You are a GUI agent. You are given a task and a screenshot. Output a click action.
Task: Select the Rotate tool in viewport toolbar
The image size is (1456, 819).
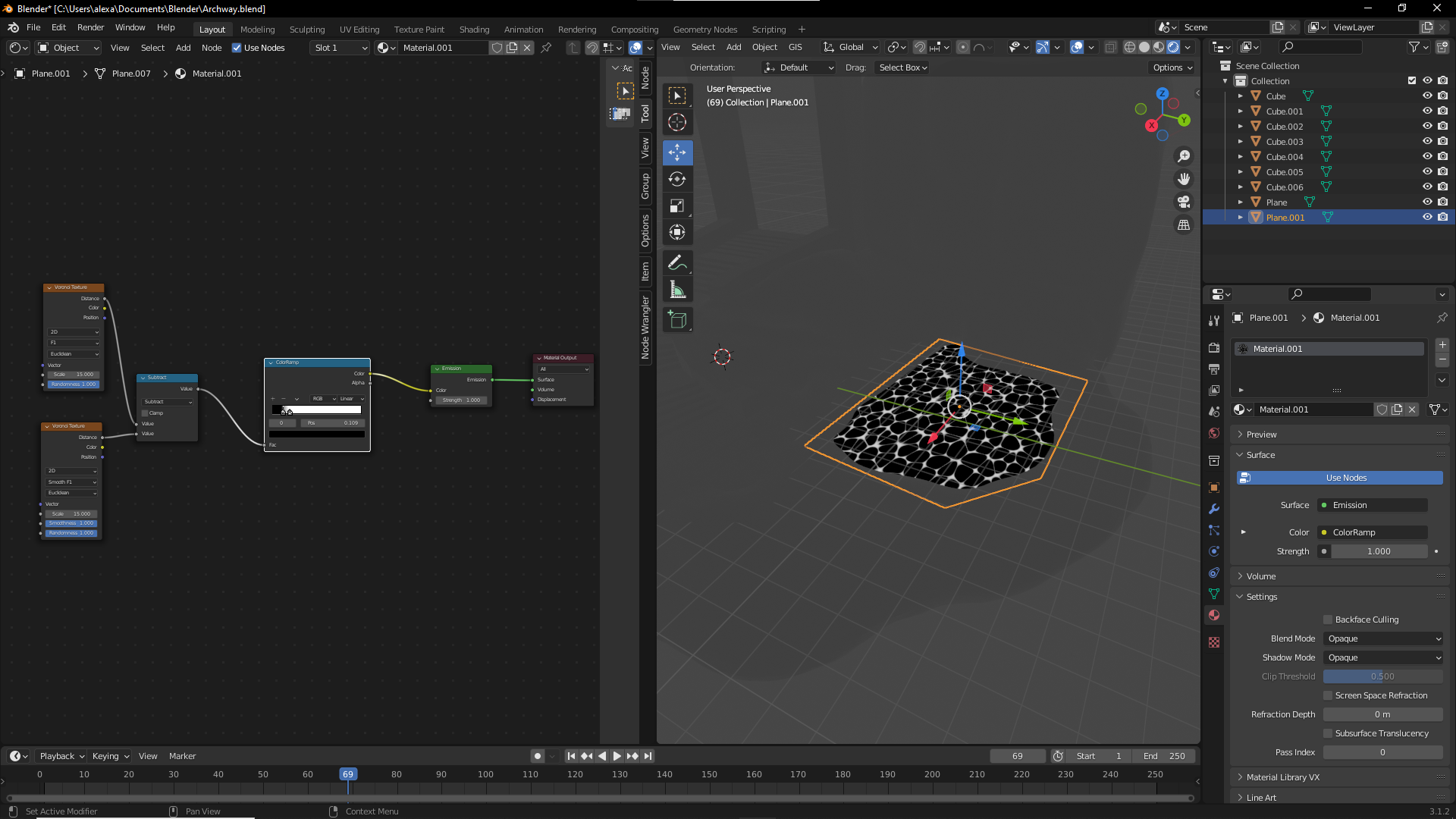(677, 180)
